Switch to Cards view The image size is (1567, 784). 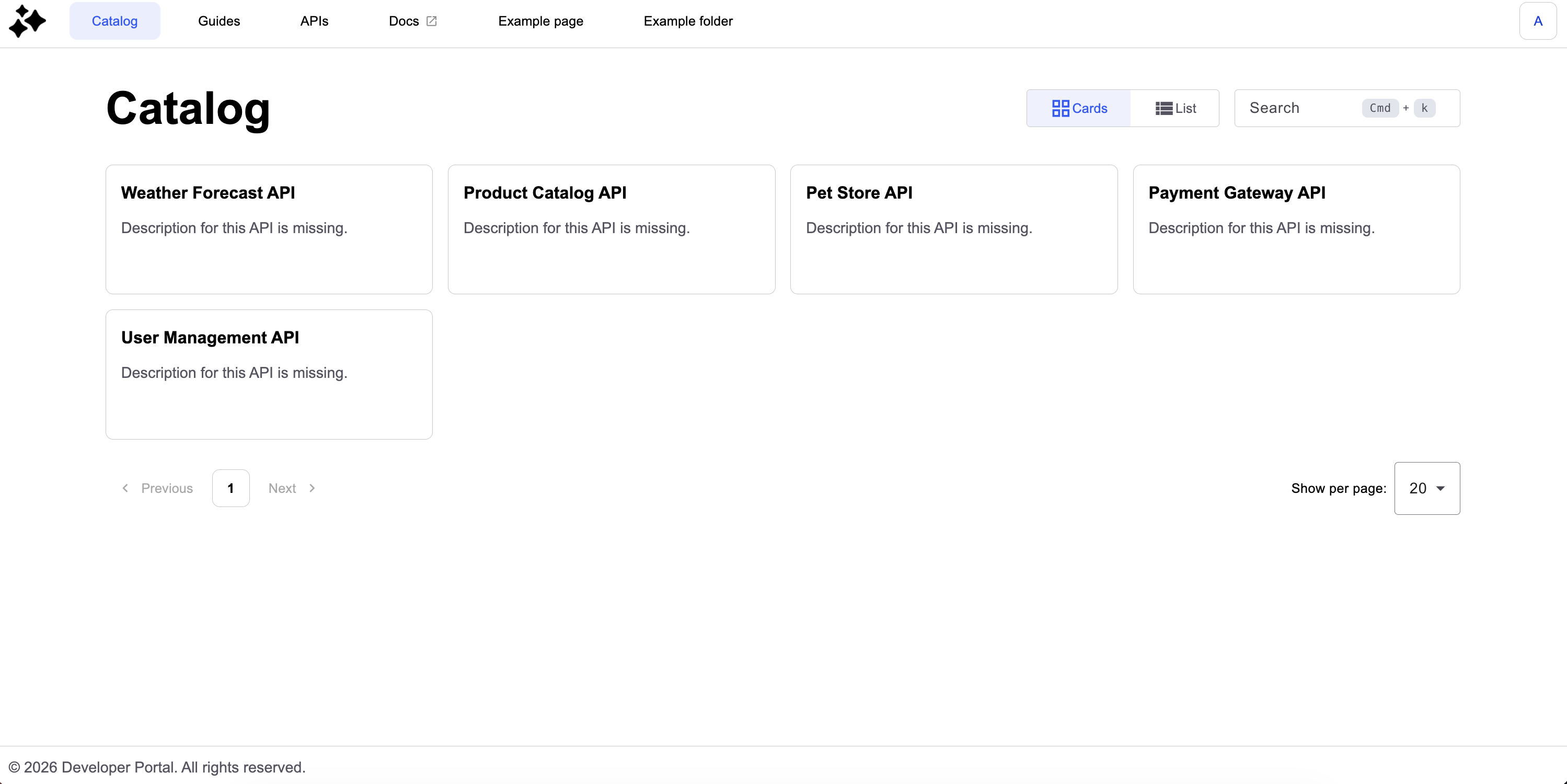[1078, 108]
